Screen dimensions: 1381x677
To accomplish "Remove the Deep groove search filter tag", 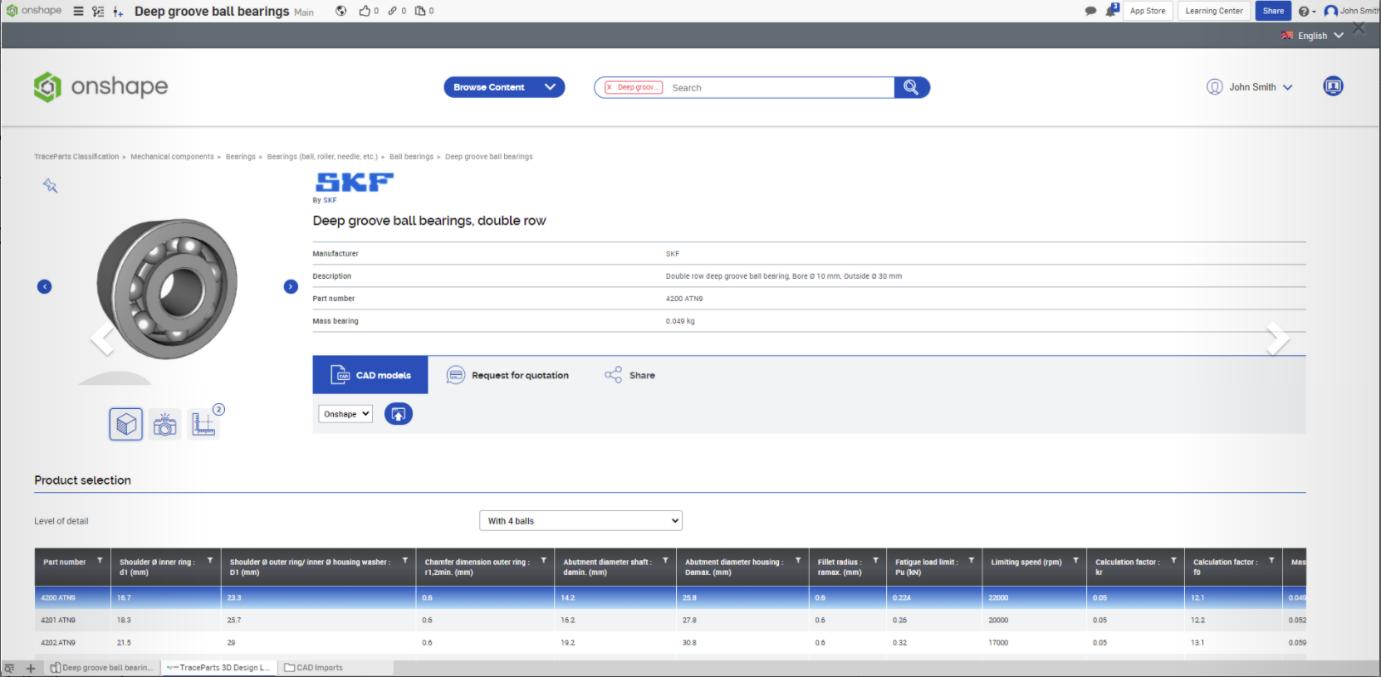I will (x=609, y=88).
